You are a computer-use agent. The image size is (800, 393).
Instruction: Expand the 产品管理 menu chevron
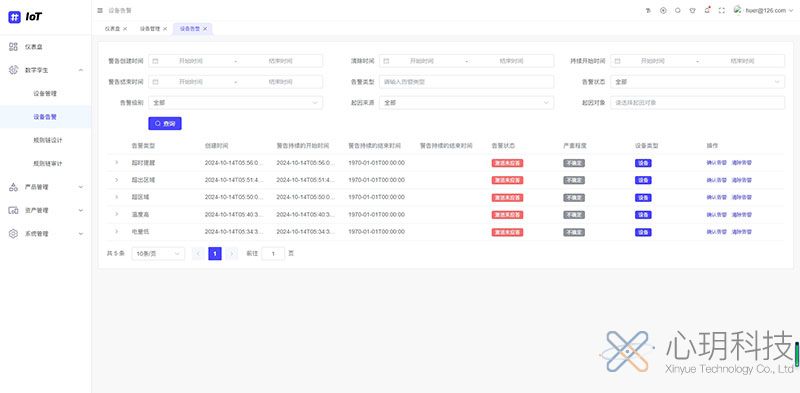[x=81, y=187]
